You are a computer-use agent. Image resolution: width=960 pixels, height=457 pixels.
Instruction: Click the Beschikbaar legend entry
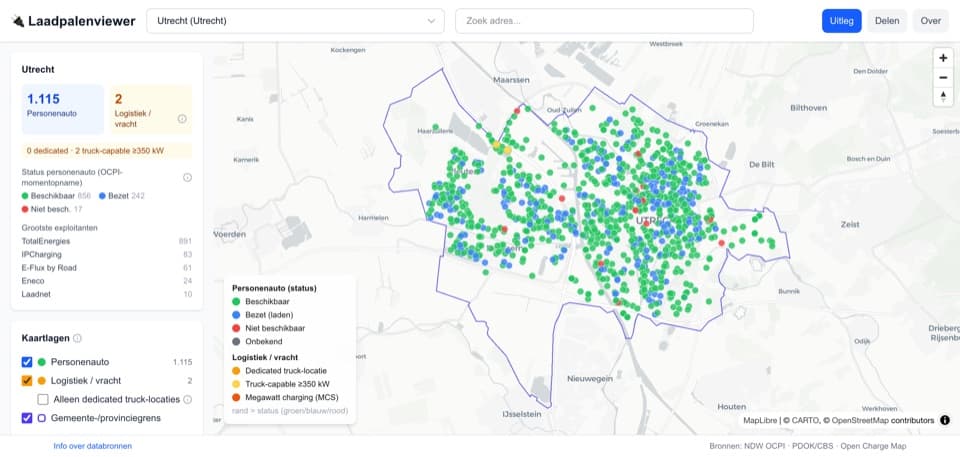(x=261, y=301)
